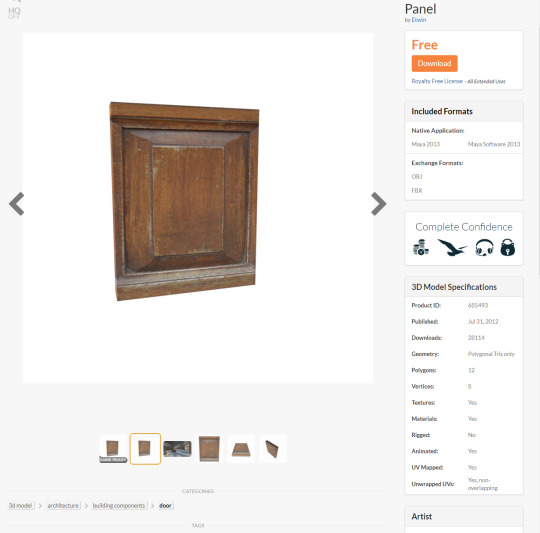Click the bird icon under Complete Confidence
The image size is (540, 533).
pyautogui.click(x=452, y=247)
